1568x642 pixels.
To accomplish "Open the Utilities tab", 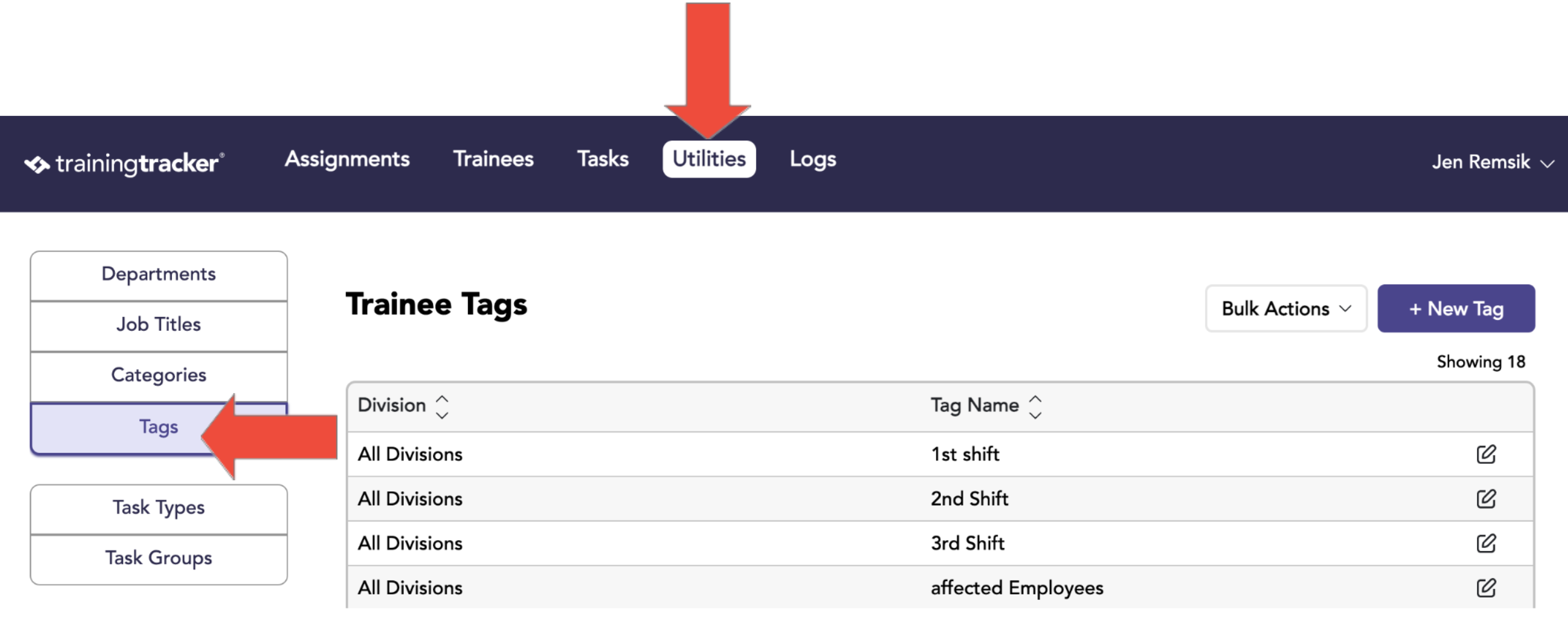I will pyautogui.click(x=709, y=159).
